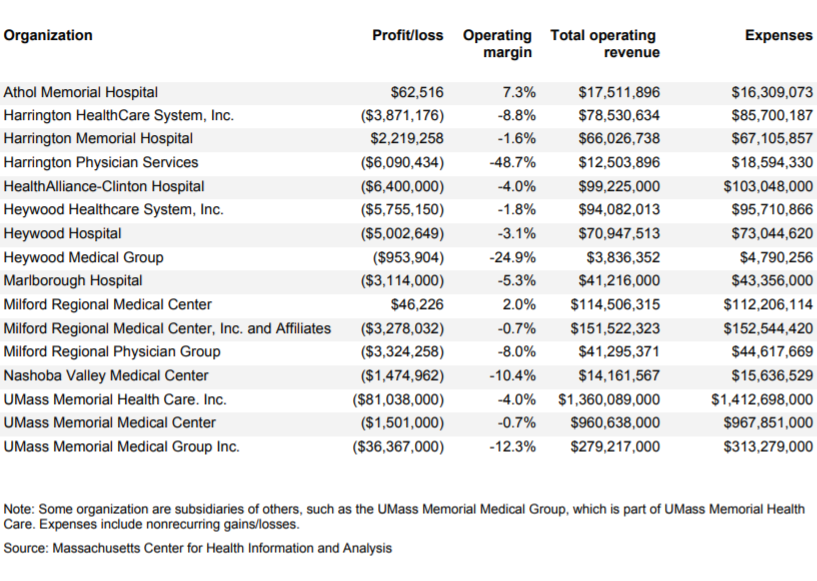This screenshot has width=817, height=581.
Task: Click the note about subsidiary organizations
Action: point(404,516)
